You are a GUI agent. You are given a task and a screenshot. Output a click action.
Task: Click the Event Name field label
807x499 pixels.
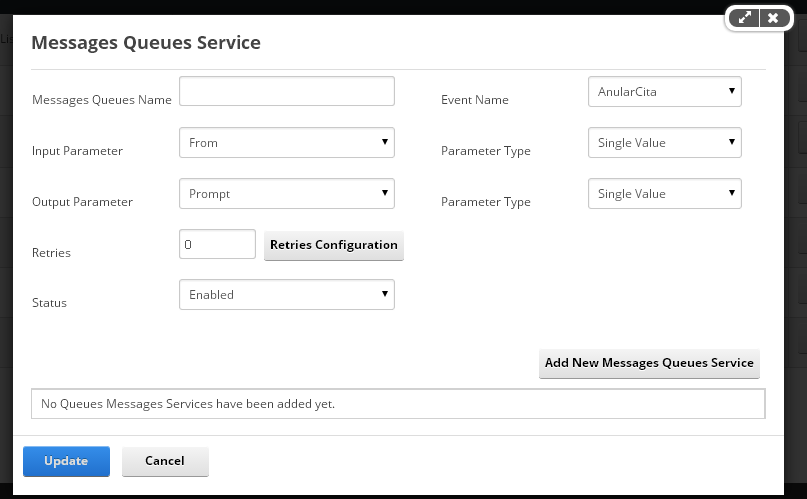(475, 100)
